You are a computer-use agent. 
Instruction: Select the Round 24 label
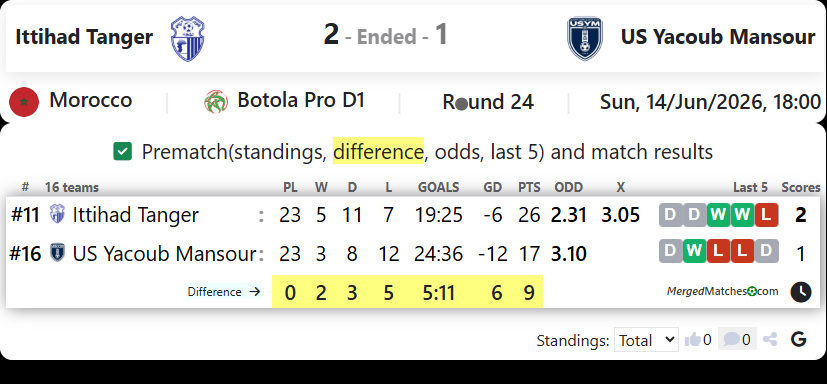pos(488,102)
